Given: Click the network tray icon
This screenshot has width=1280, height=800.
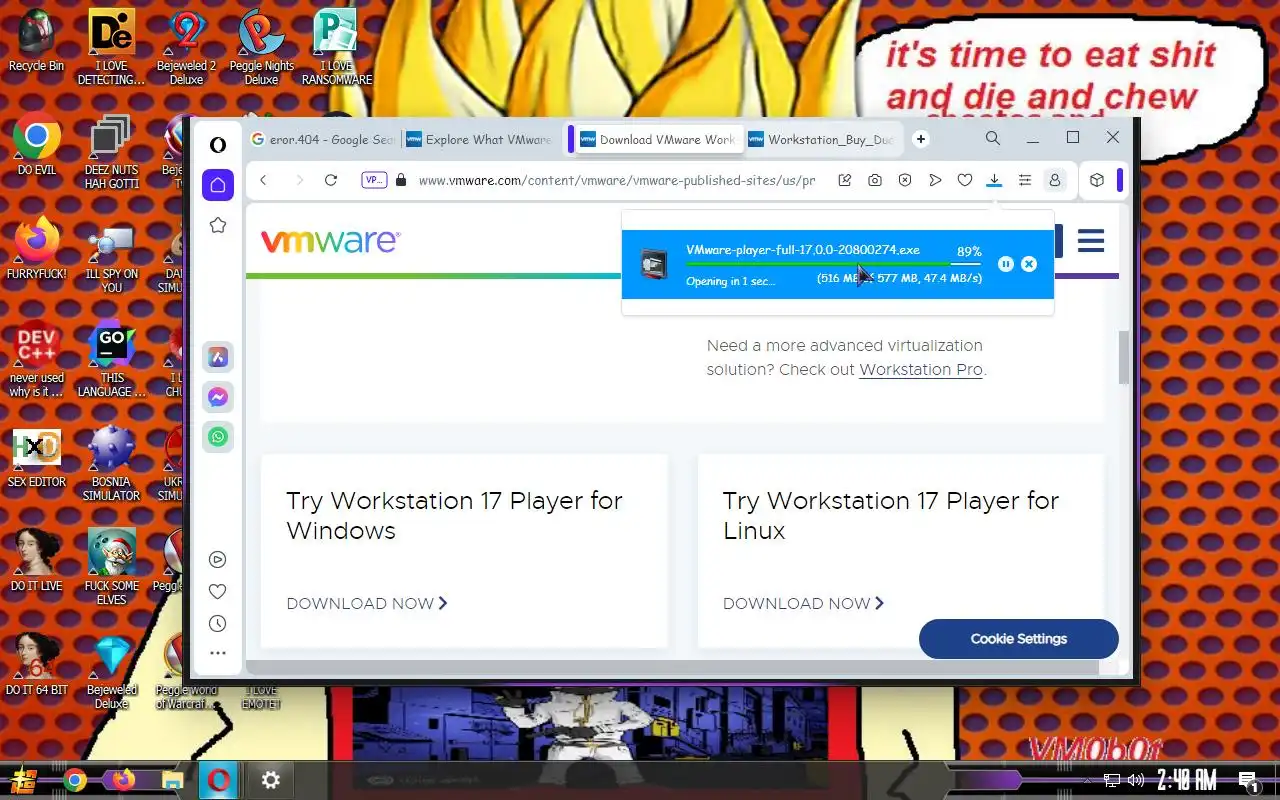Looking at the screenshot, I should [1112, 780].
